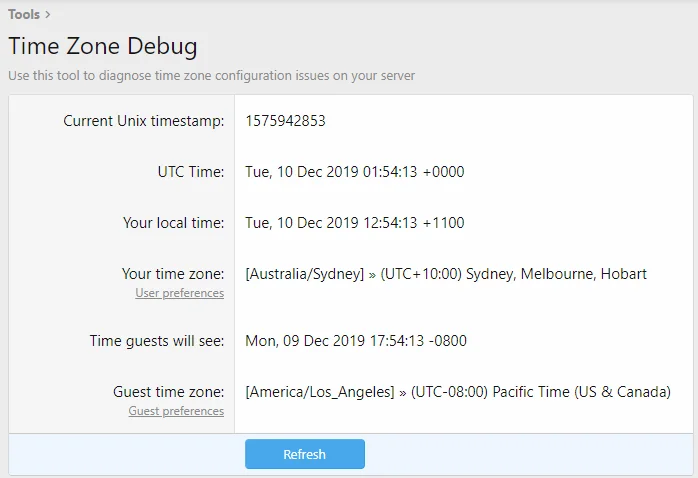Screen dimensions: 698x478
Task: Select the Current Unix timestamp label
Action: tap(144, 121)
